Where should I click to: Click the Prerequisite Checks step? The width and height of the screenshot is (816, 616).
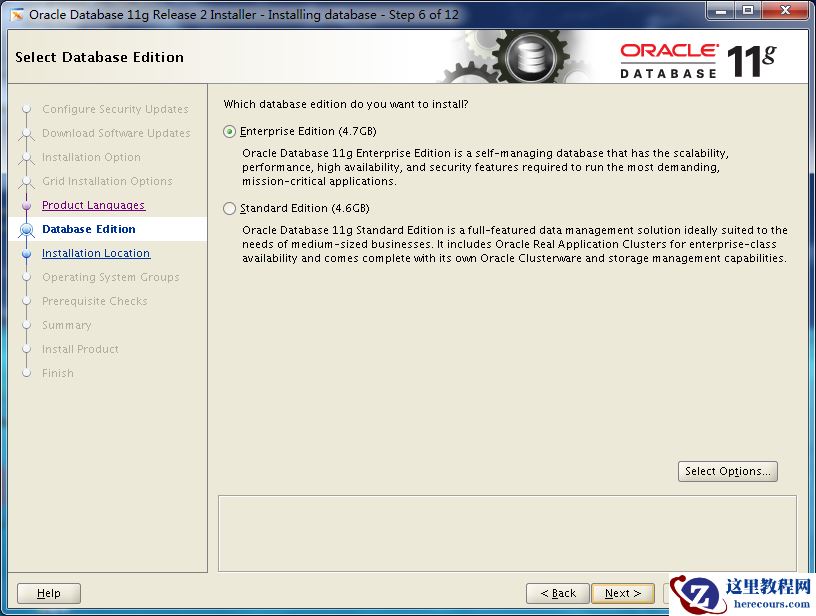coord(95,301)
